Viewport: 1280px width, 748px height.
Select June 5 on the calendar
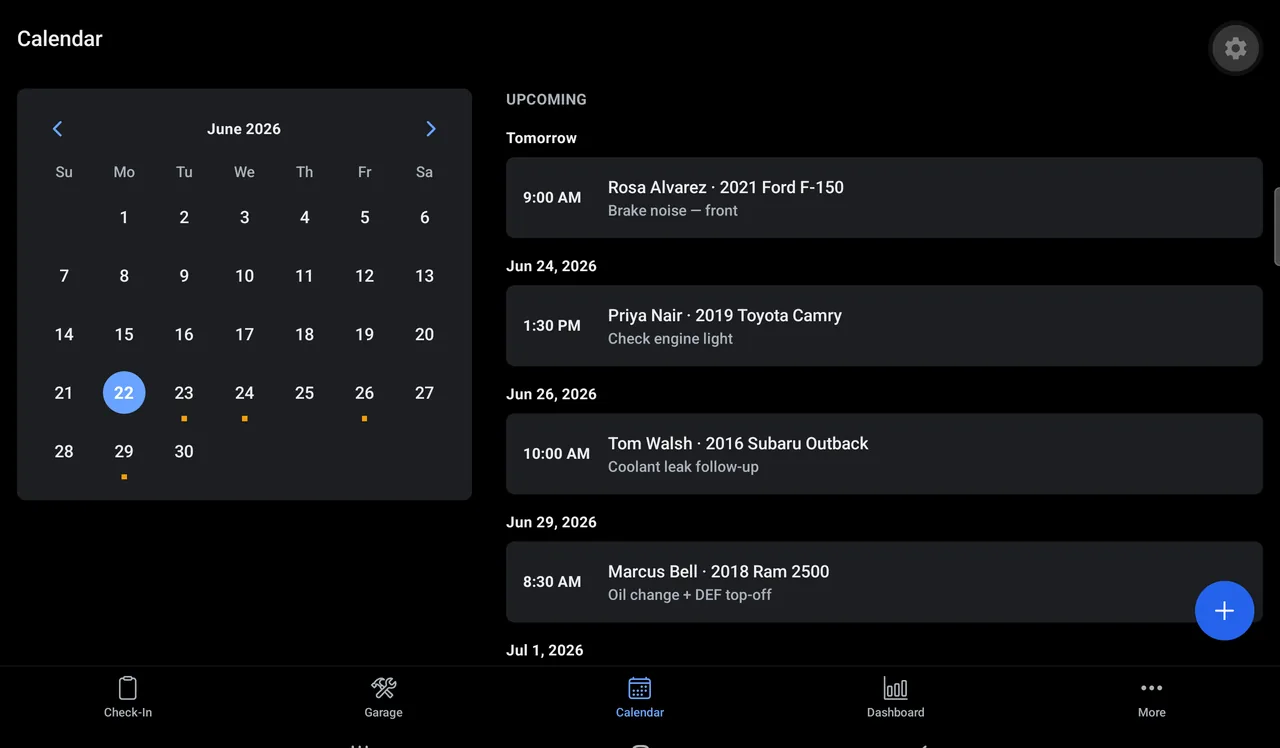coord(364,217)
